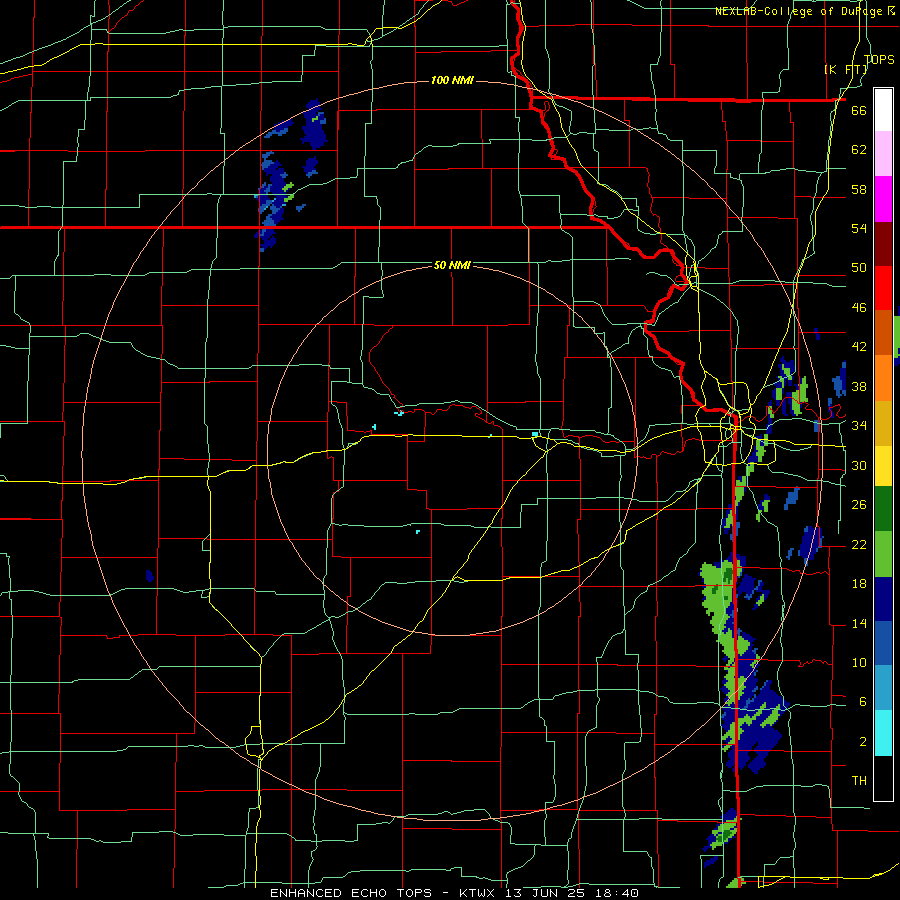
Task: Select the 18:40 timestamp
Action: click(x=617, y=893)
